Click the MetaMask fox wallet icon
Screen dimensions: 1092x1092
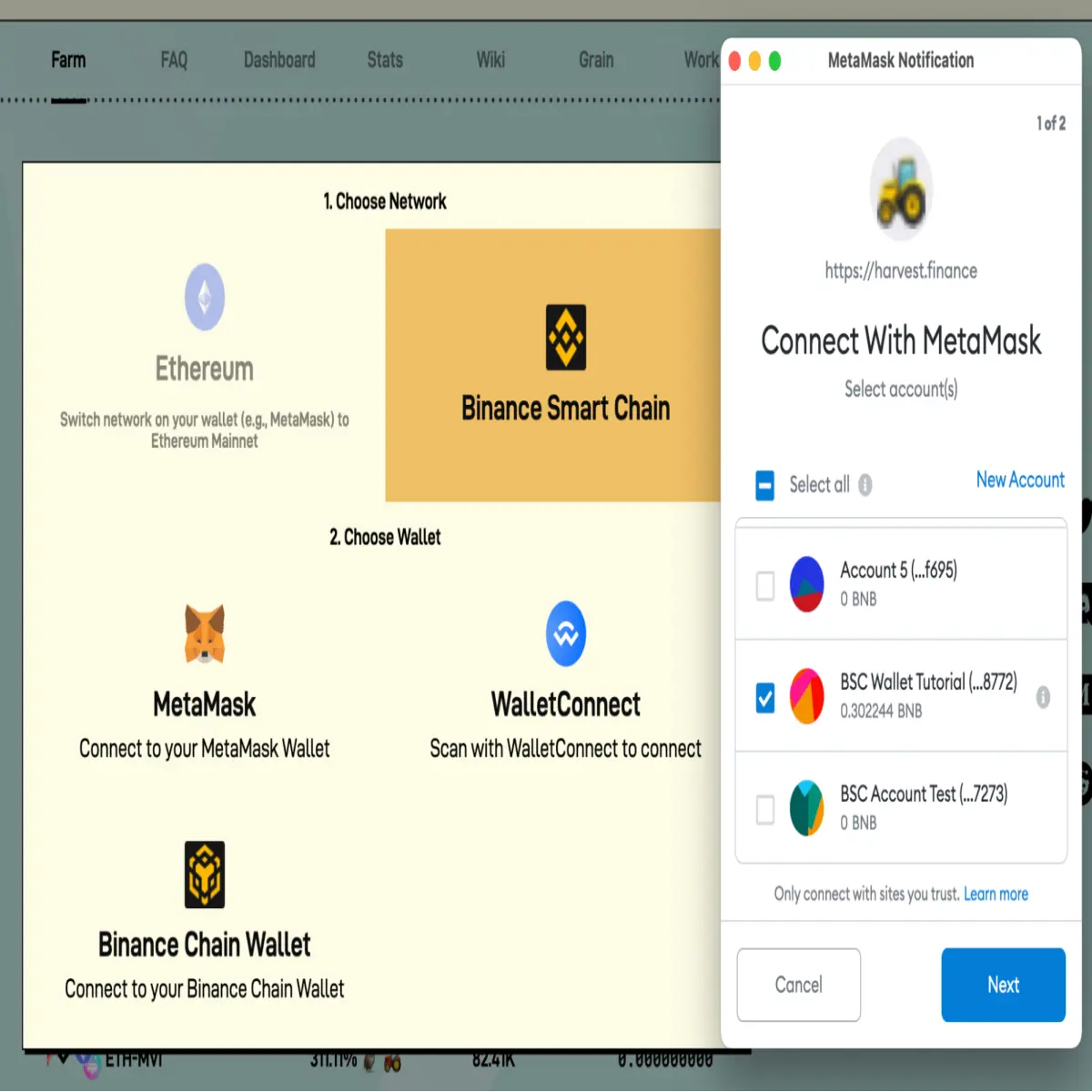(205, 633)
